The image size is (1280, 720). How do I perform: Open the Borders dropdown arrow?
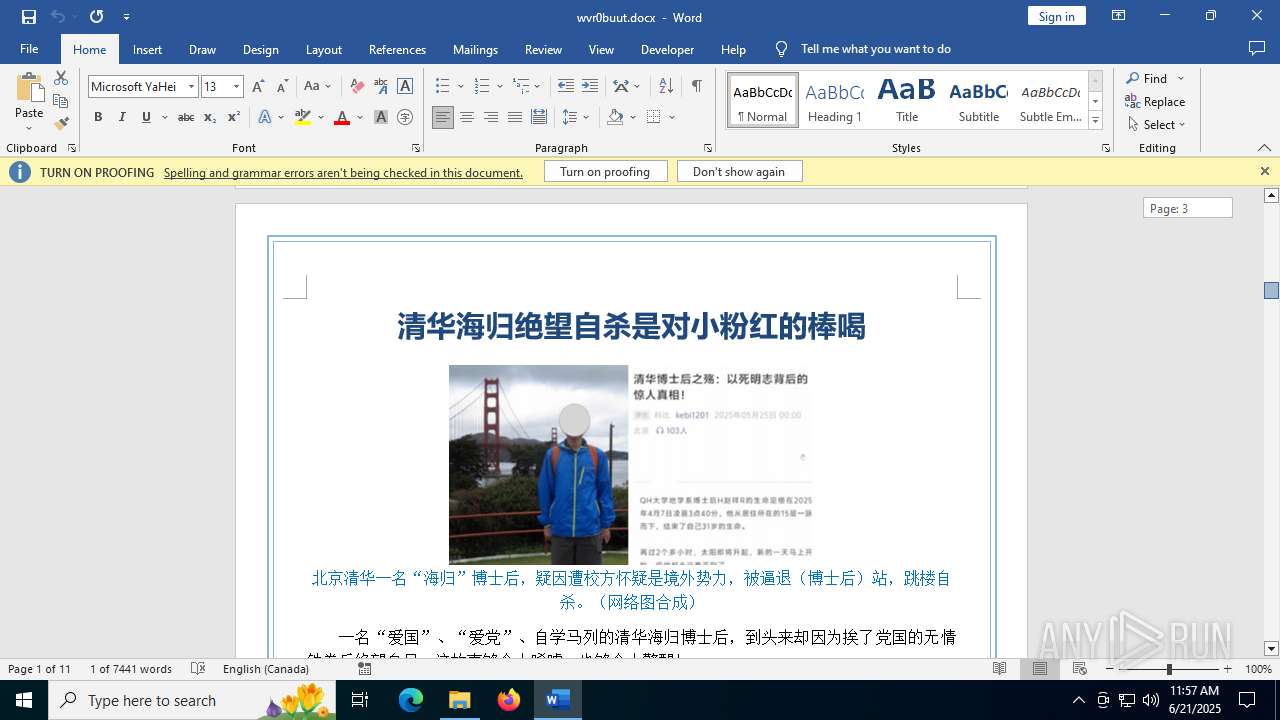[x=672, y=117]
